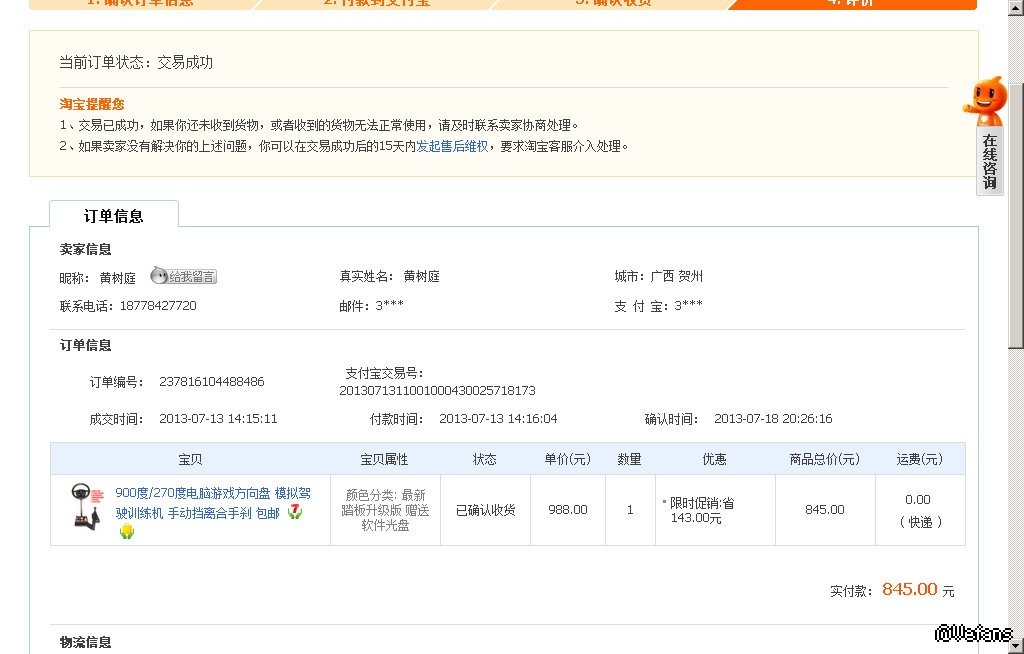Viewport: 1024px width, 654px height.
Task: Open the 900度/270度电脑游戏方向盘 product link
Action: point(213,503)
